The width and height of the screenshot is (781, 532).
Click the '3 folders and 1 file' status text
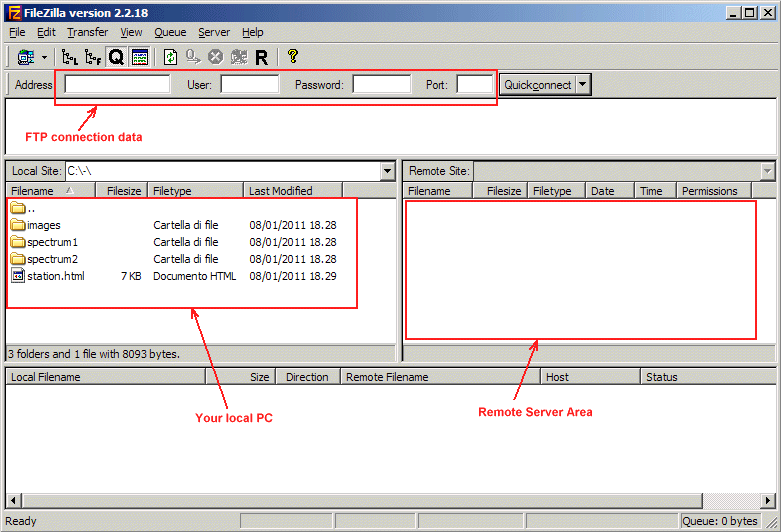(x=94, y=354)
